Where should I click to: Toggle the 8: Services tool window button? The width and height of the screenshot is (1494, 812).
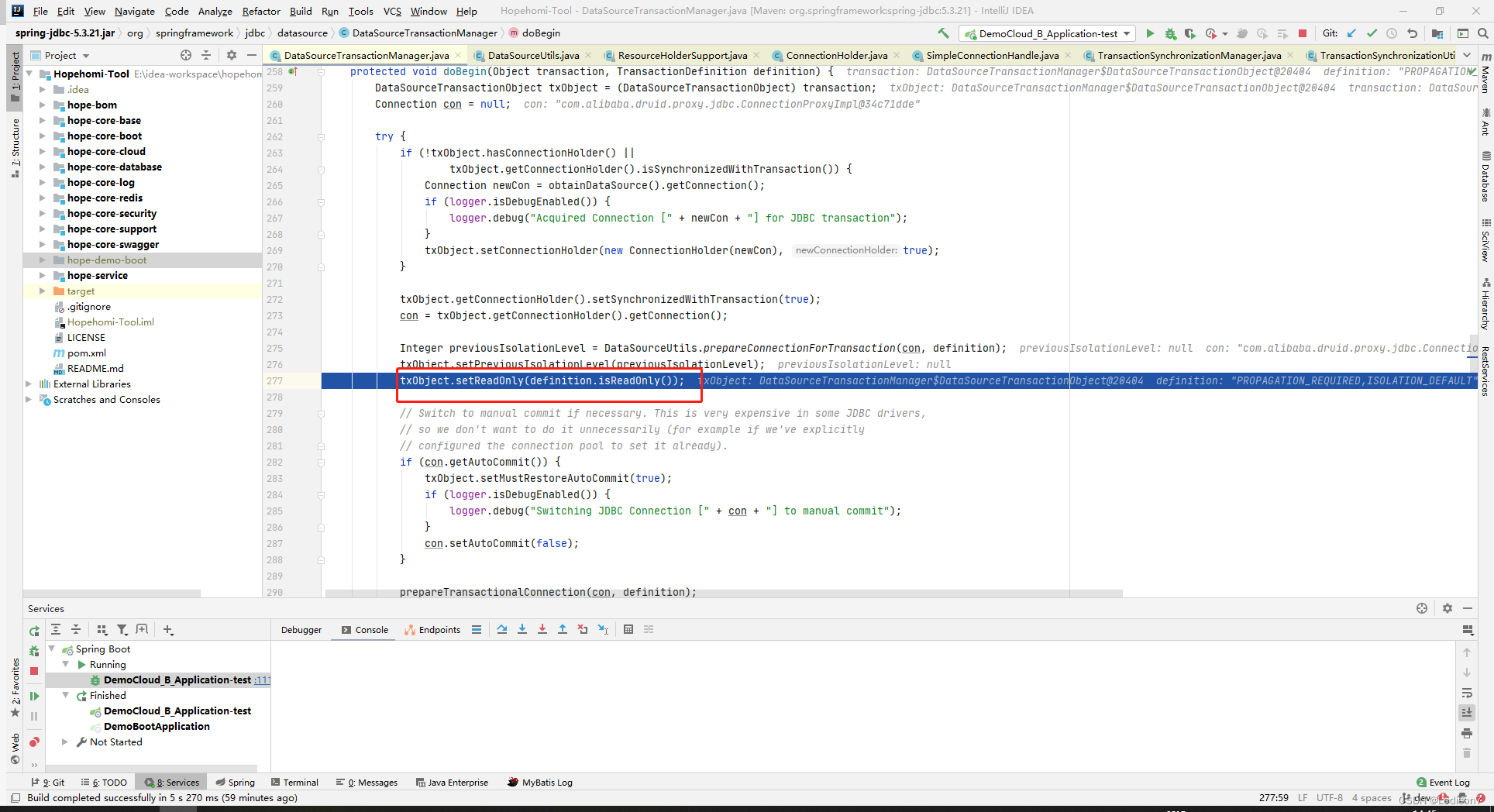click(172, 783)
